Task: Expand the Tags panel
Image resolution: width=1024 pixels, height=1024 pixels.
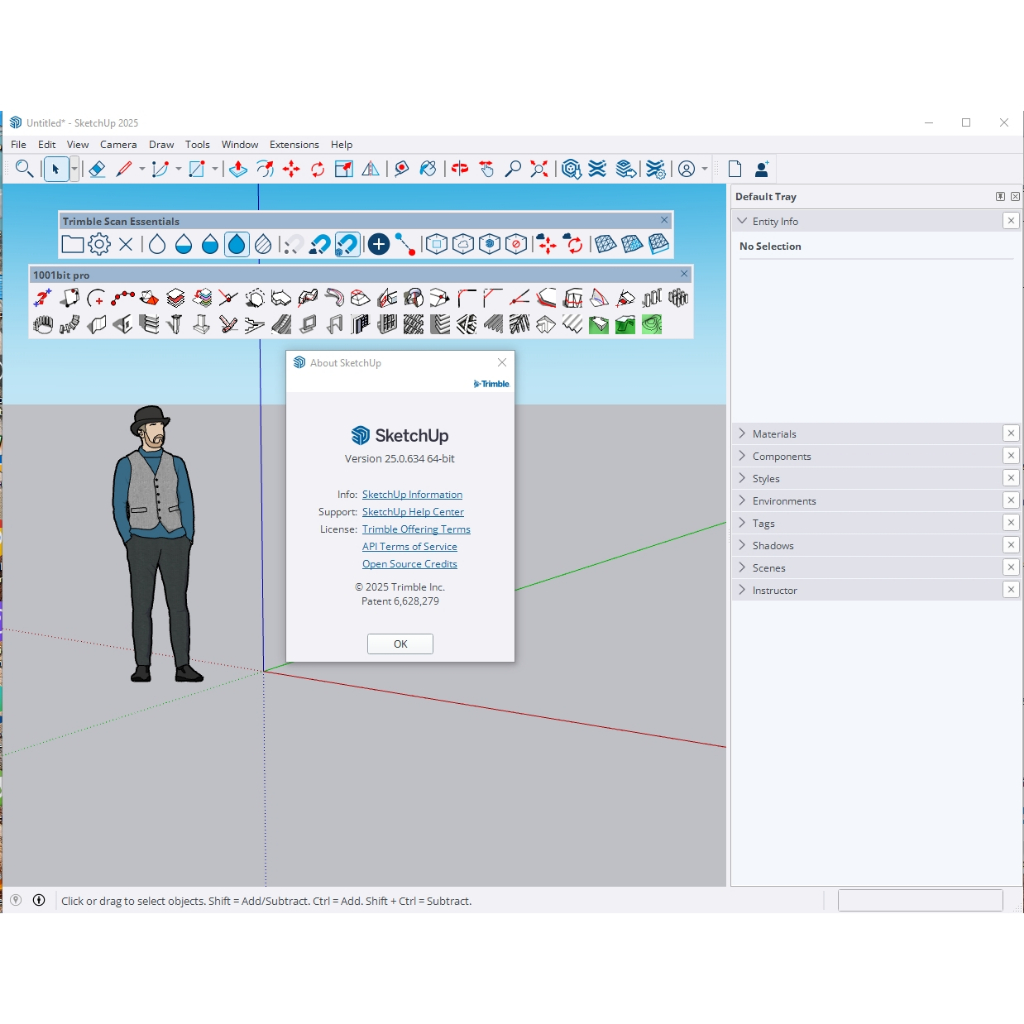Action: pos(742,522)
